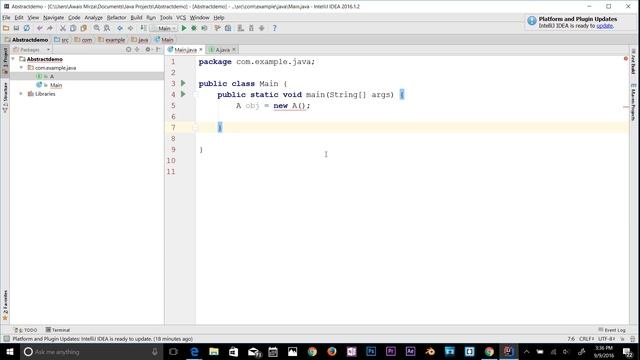Viewport: 640px width, 360px height.
Task: Click the Cut scissors icon
Action: coord(63,28)
